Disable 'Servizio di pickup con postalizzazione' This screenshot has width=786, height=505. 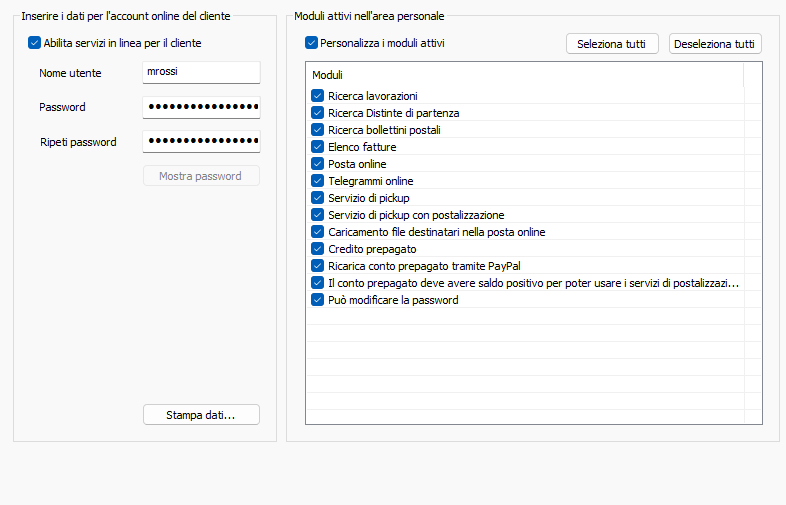(x=318, y=215)
